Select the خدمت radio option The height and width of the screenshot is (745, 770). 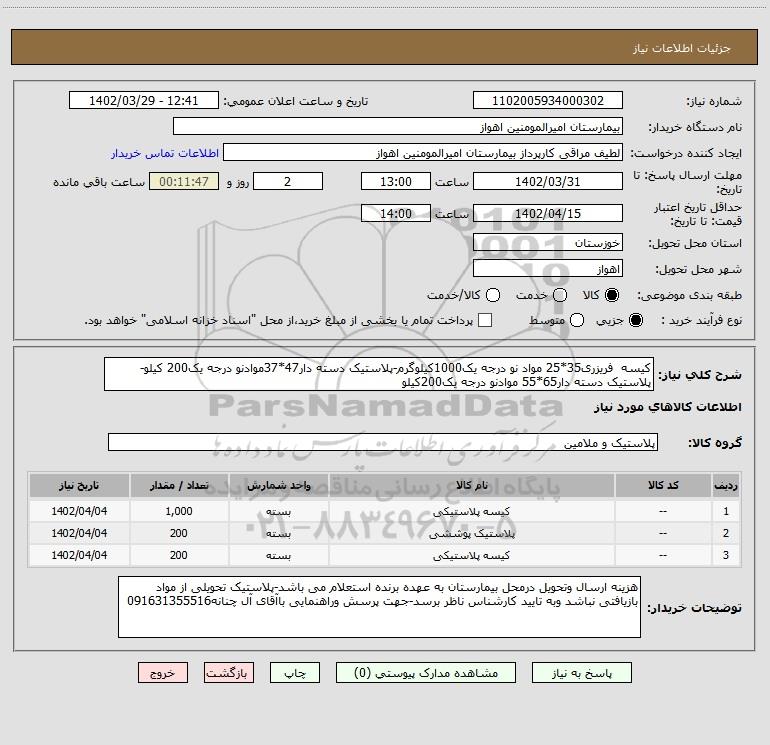559,296
